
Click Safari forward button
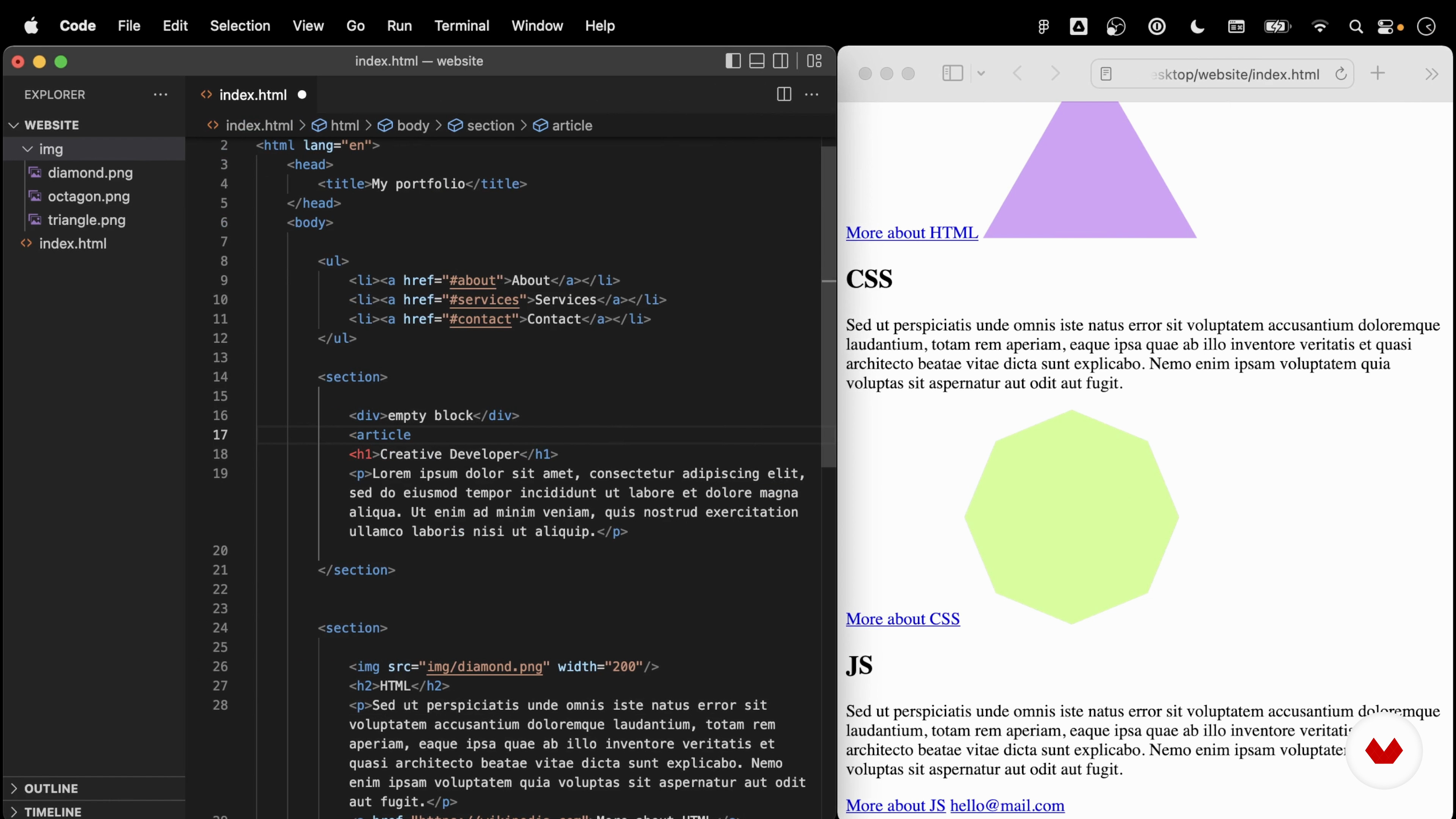point(1055,74)
